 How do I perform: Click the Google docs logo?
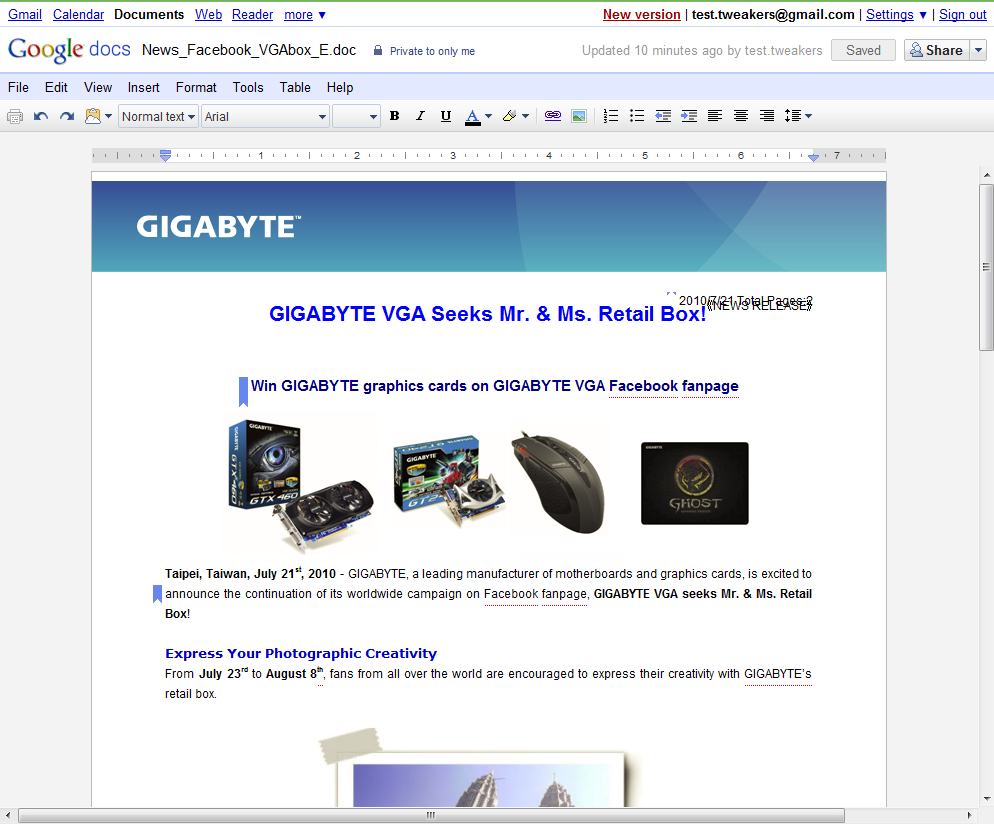tap(69, 49)
